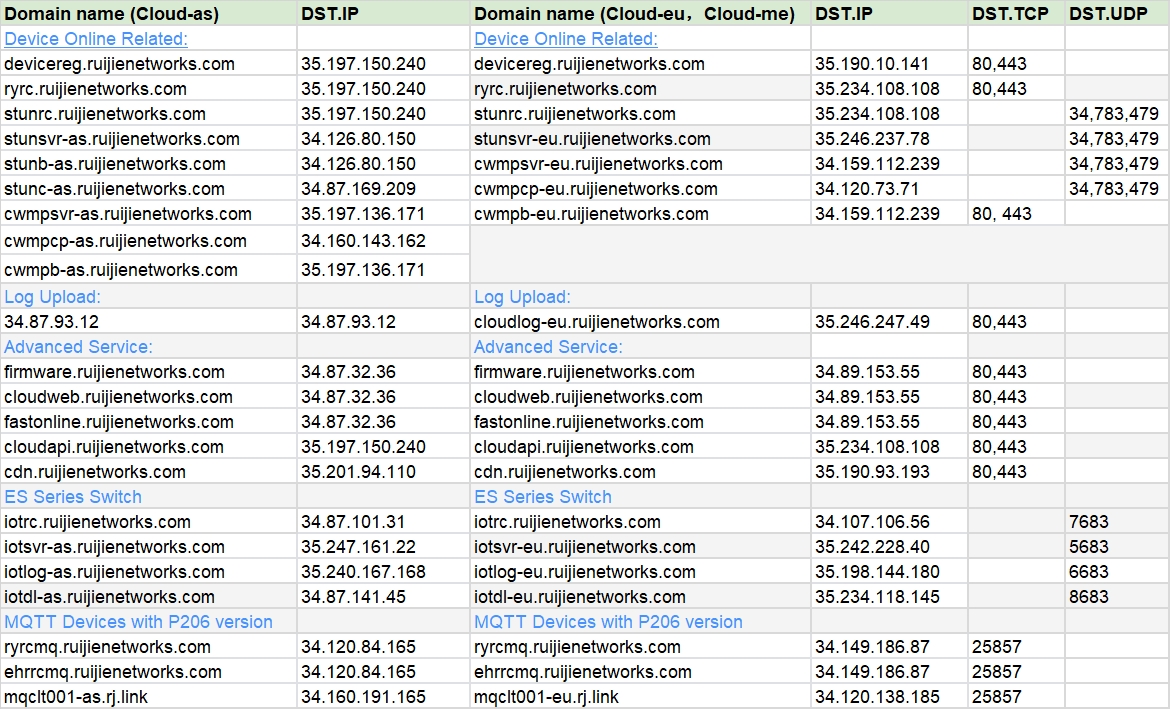The width and height of the screenshot is (1170, 709).
Task: Select the cwmpcp-as.ruijienetworks.com domain cell
Action: click(x=125, y=241)
